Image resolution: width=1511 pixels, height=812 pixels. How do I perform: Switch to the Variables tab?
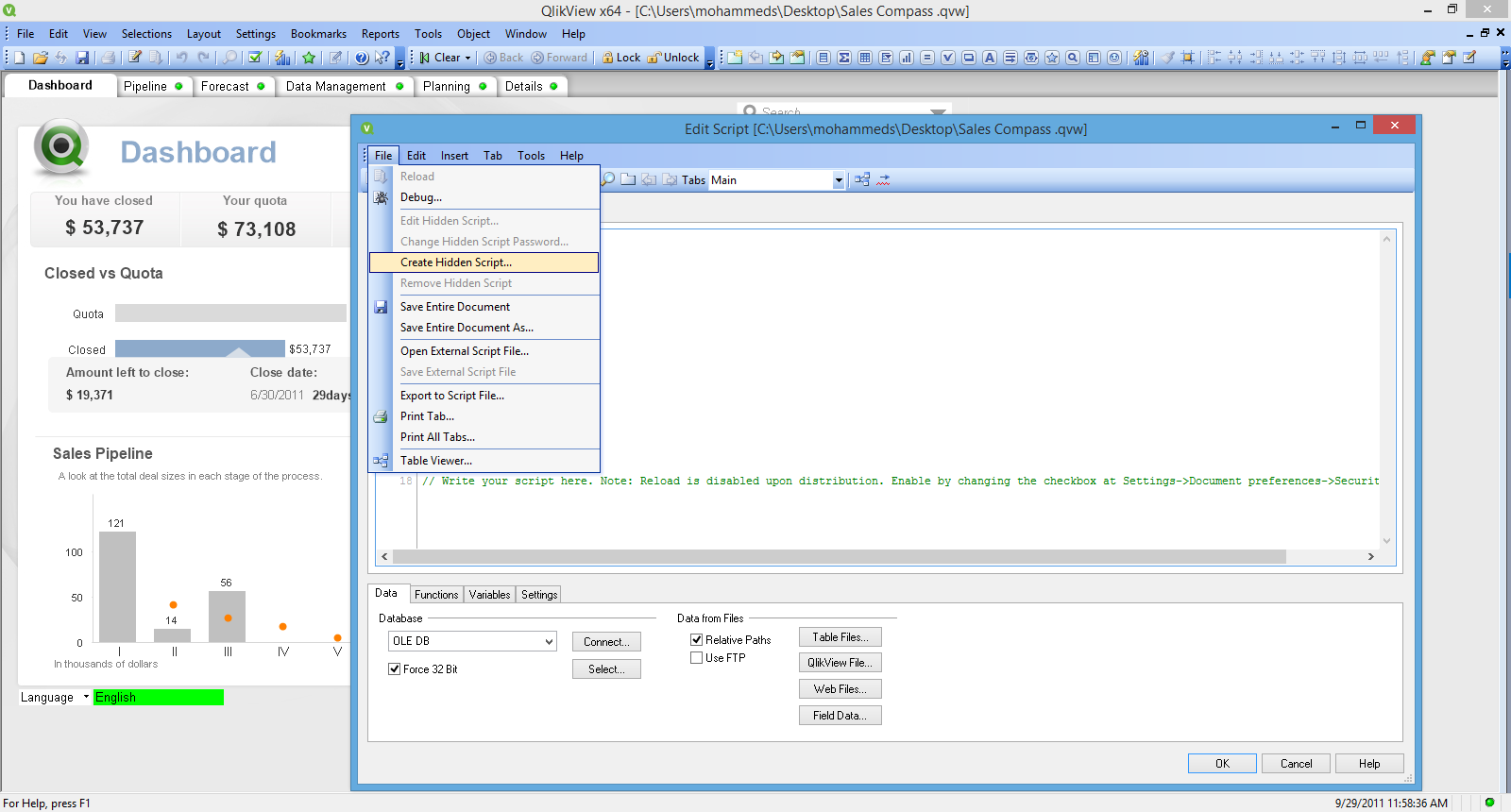point(489,595)
